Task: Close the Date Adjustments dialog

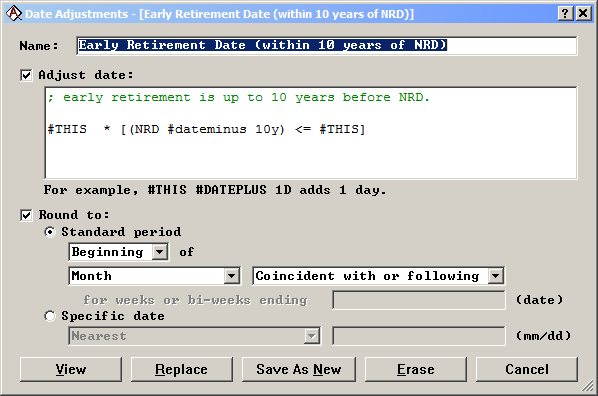Action: click(583, 13)
